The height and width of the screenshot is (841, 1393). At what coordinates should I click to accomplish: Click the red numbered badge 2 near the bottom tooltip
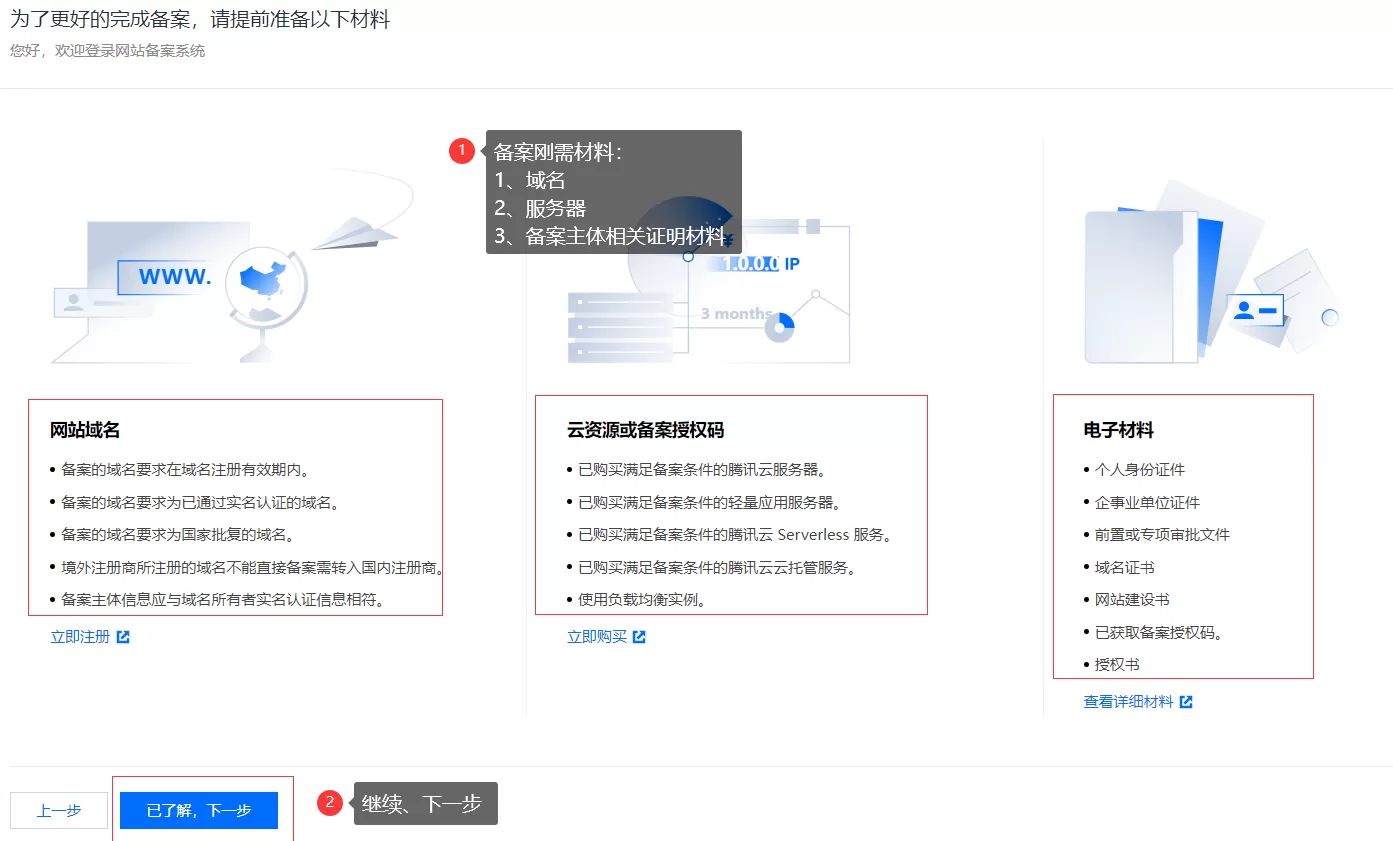pos(328,803)
